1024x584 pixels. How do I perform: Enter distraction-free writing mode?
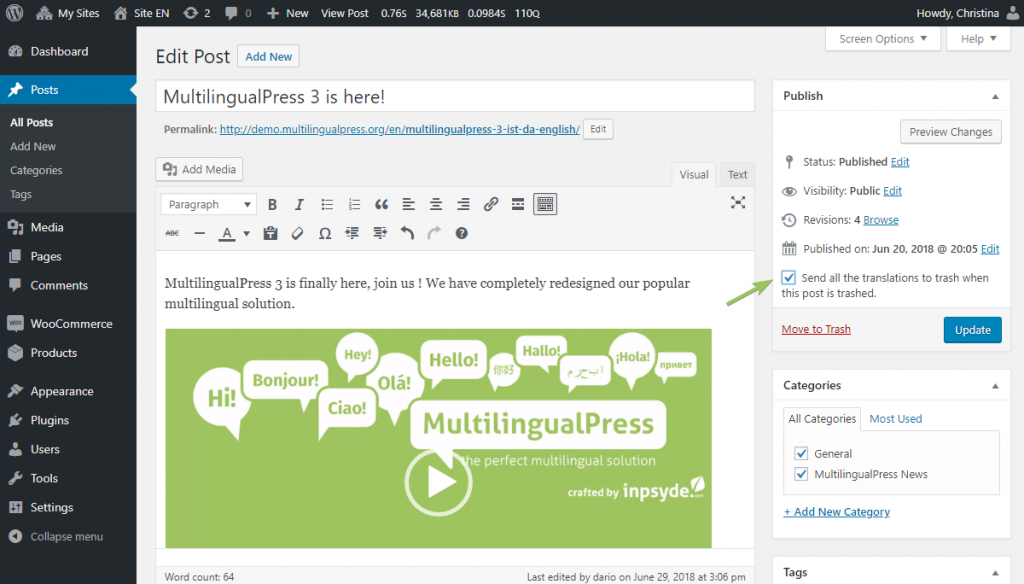click(x=738, y=201)
